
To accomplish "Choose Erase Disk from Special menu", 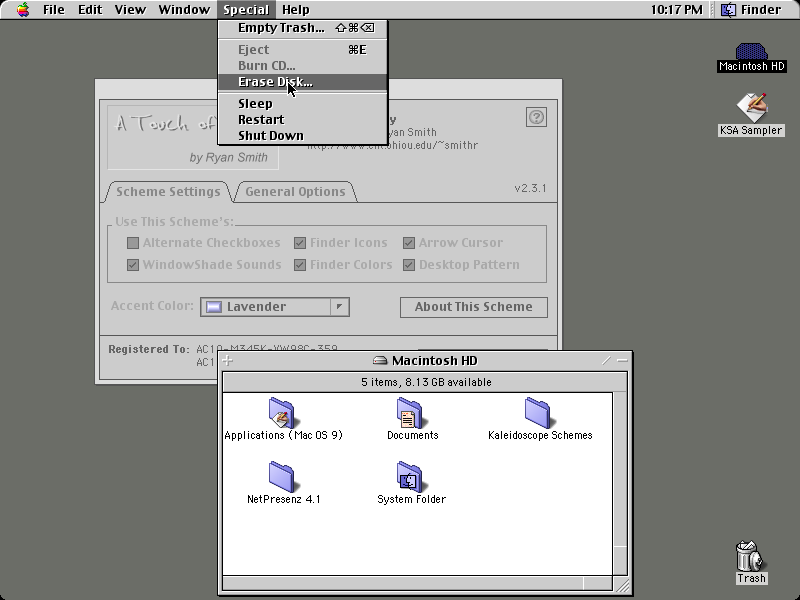I will click(x=303, y=82).
